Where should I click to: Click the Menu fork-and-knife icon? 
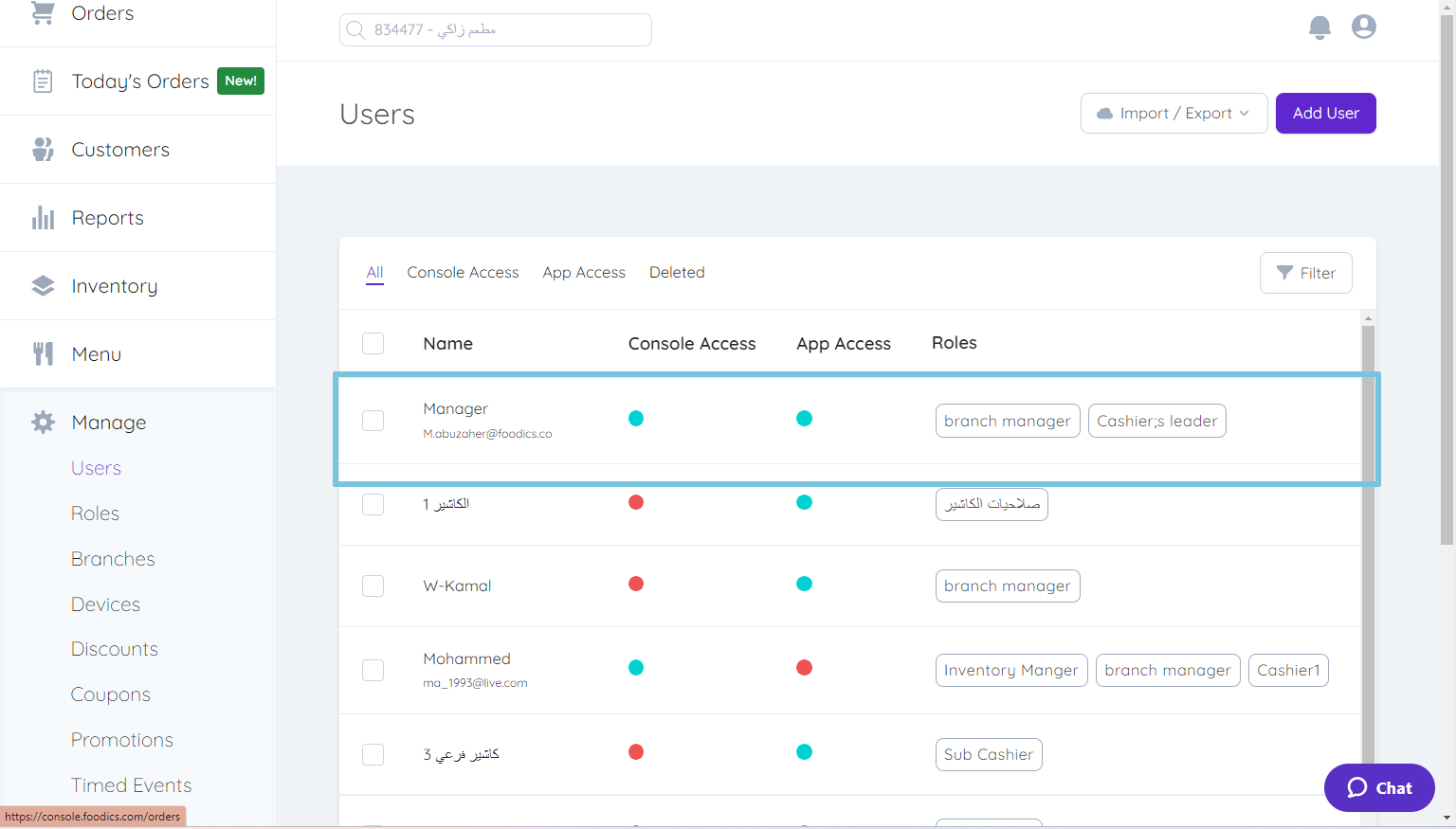[x=43, y=354]
